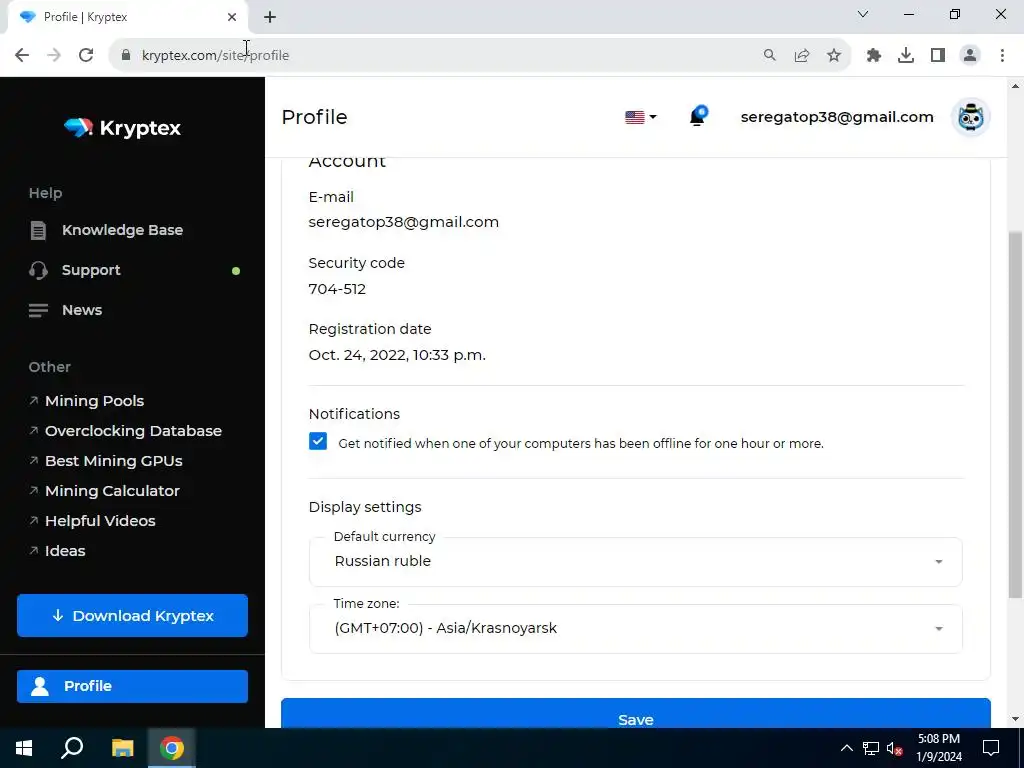This screenshot has width=1024, height=768.
Task: Open tab search chevron
Action: coord(863,14)
